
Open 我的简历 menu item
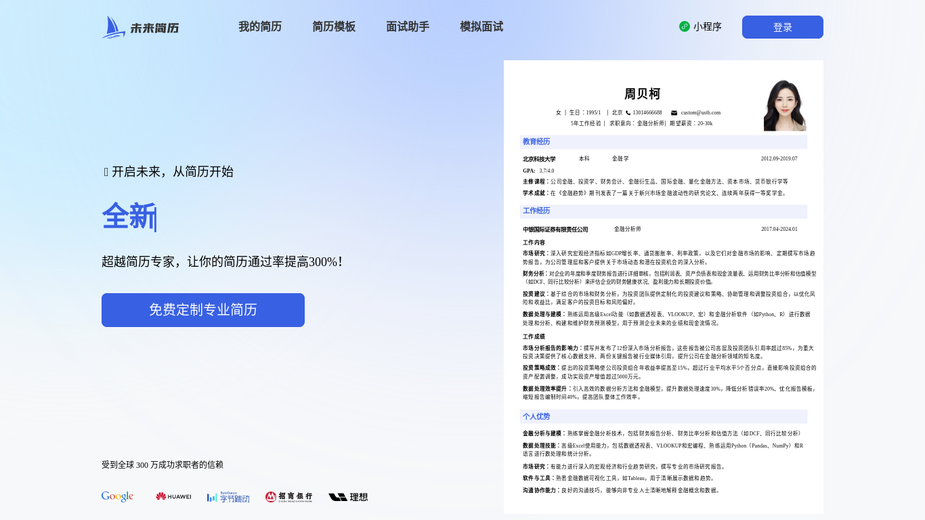click(x=260, y=27)
